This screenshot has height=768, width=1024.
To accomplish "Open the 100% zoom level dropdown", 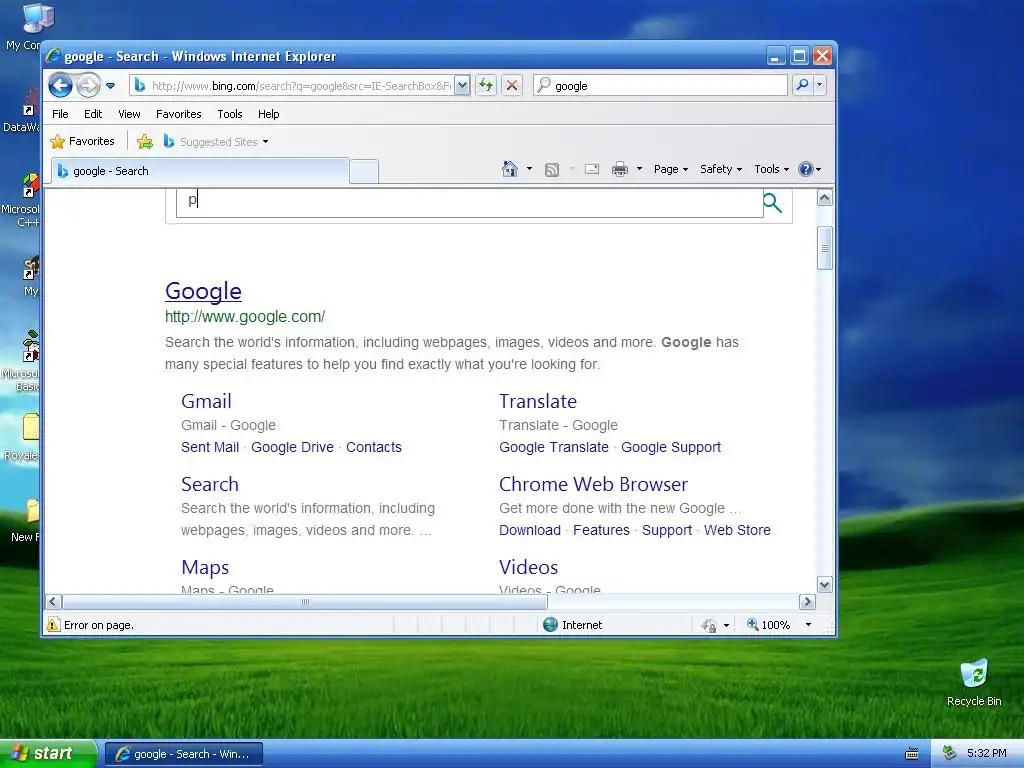I will 808,625.
